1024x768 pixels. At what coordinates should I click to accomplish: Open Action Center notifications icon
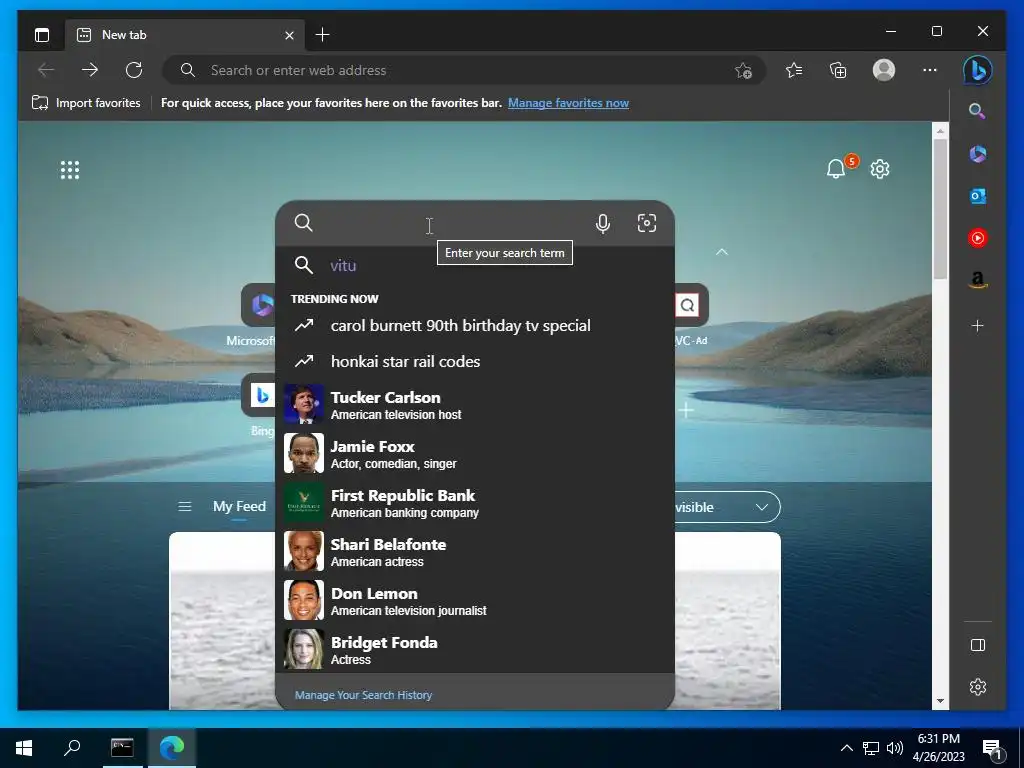tap(993, 748)
